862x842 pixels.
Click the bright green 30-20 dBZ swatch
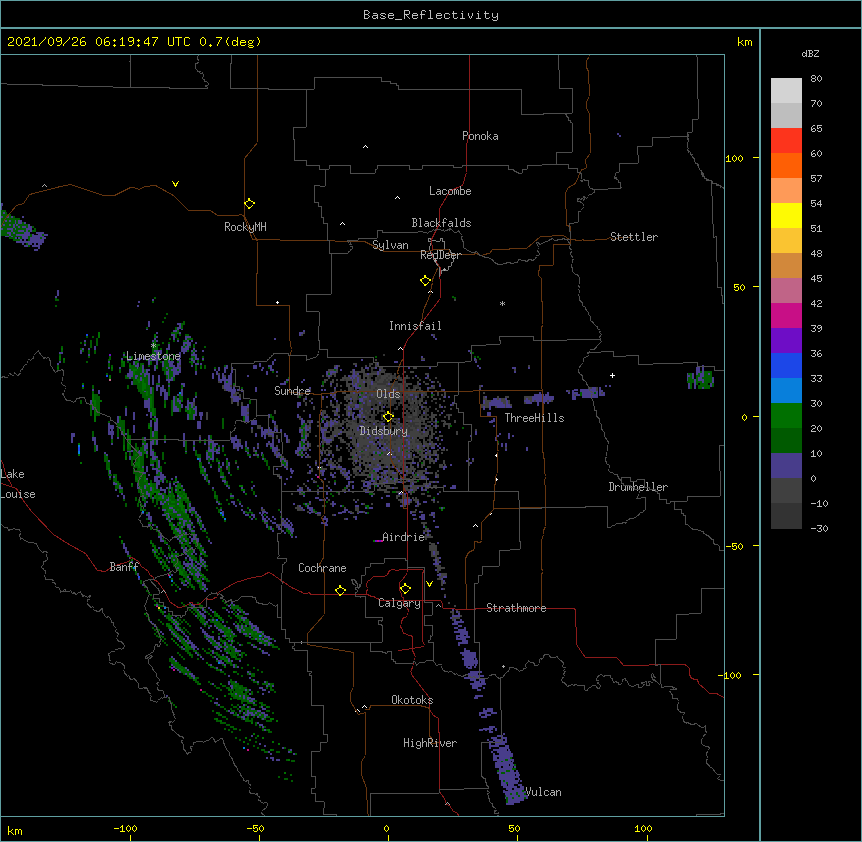pos(786,416)
